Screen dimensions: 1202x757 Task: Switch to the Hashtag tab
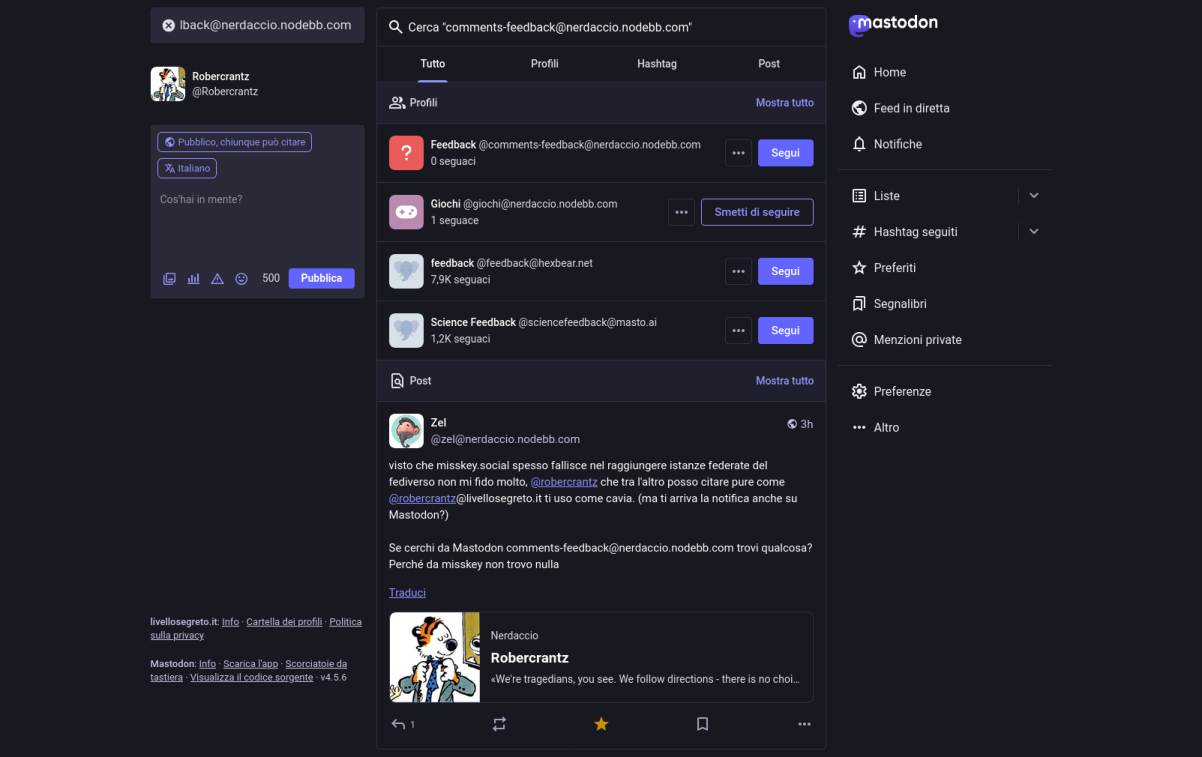pos(657,64)
